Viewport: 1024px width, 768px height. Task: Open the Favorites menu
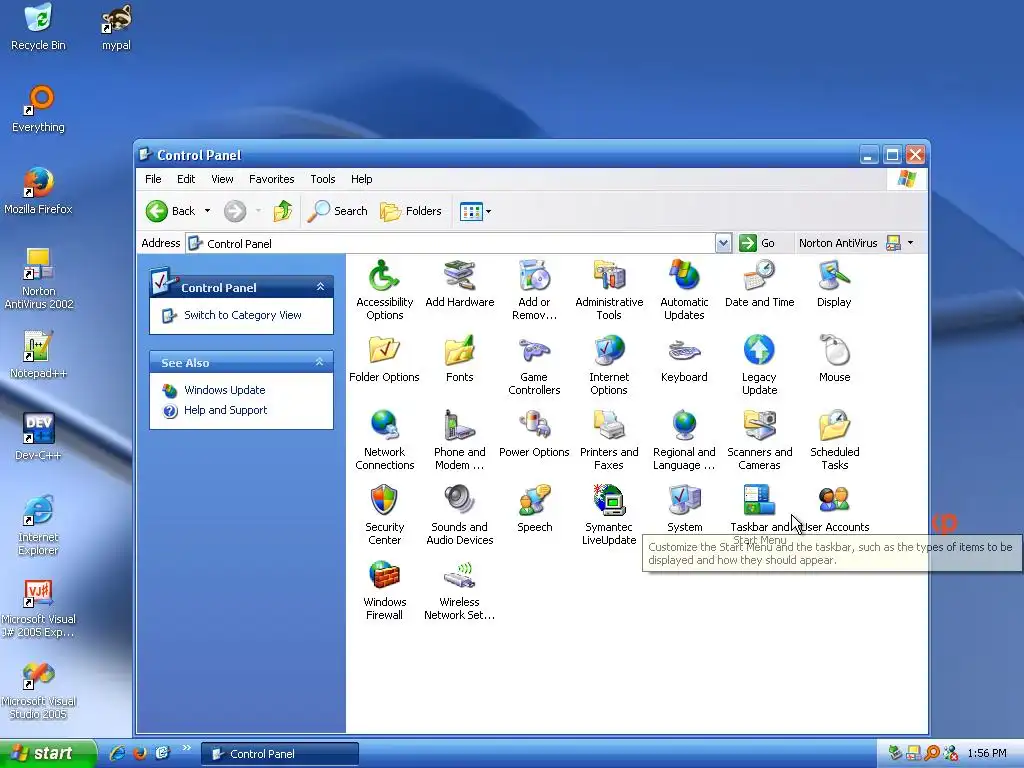272,179
